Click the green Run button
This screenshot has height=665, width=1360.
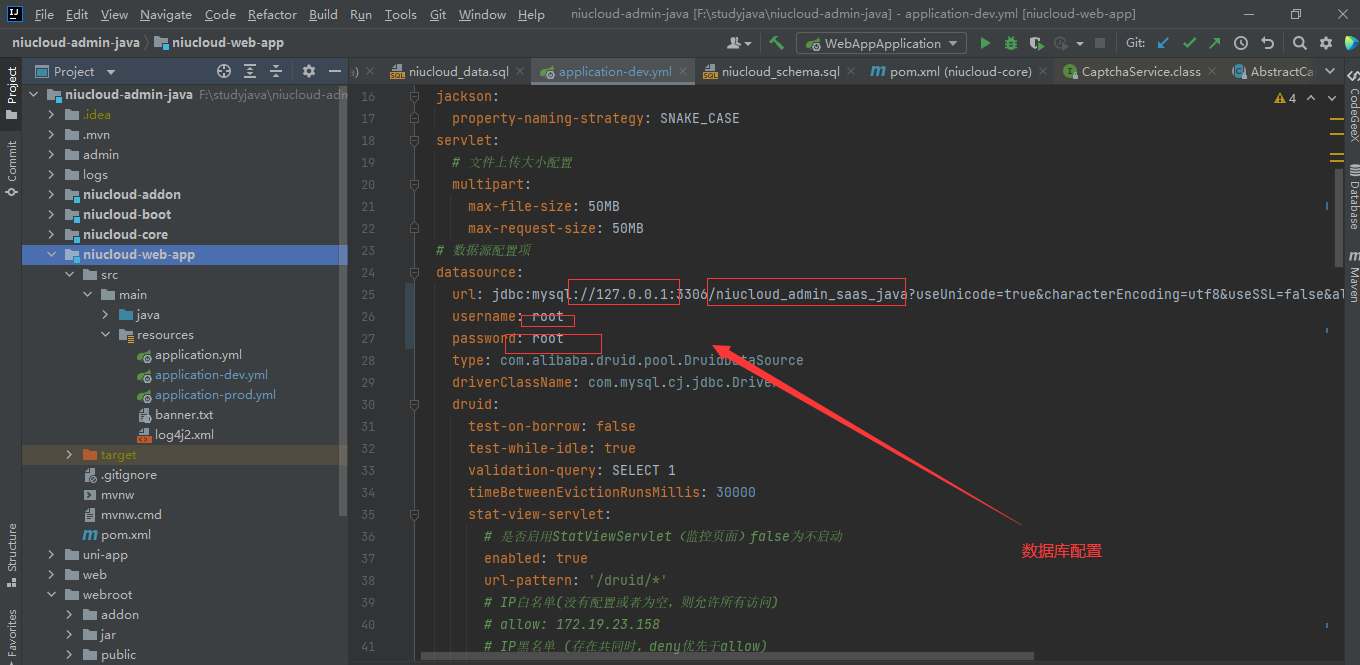pos(985,43)
